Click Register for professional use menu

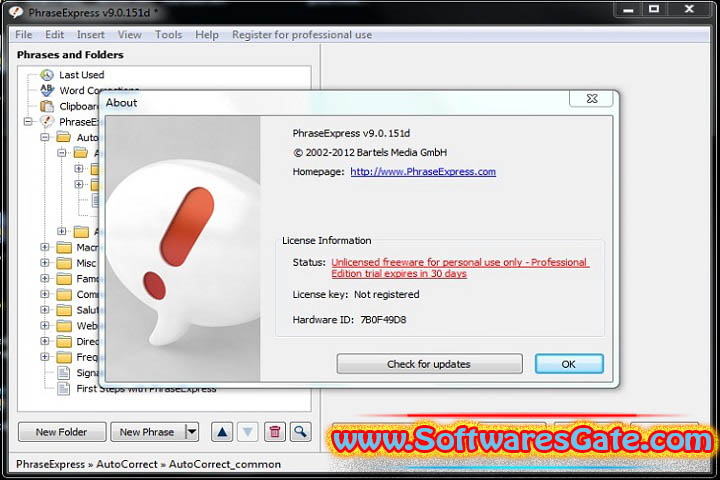(302, 35)
